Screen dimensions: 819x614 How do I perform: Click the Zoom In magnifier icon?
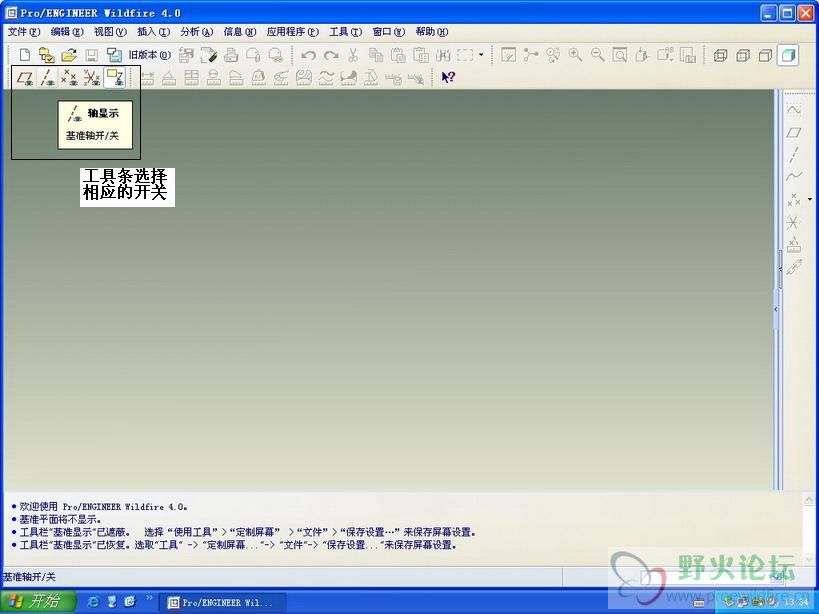[575, 54]
